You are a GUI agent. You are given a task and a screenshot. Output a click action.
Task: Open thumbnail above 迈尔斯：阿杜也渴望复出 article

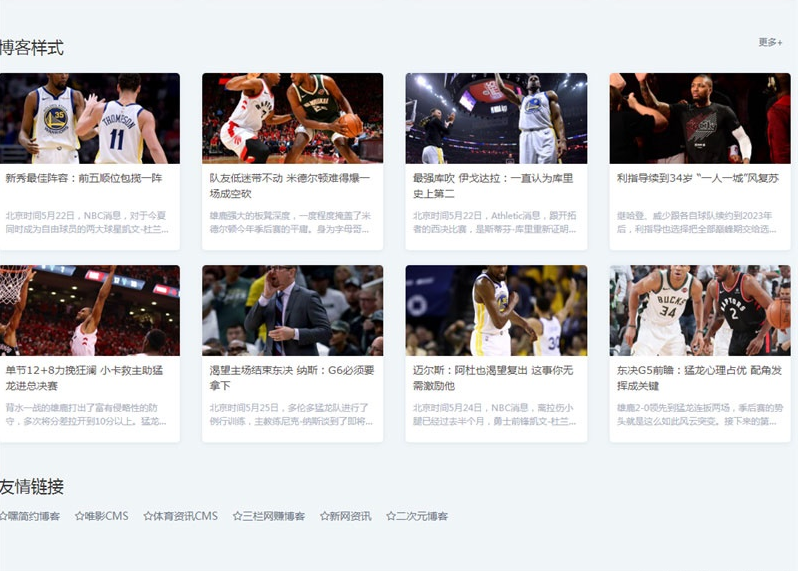pos(496,310)
